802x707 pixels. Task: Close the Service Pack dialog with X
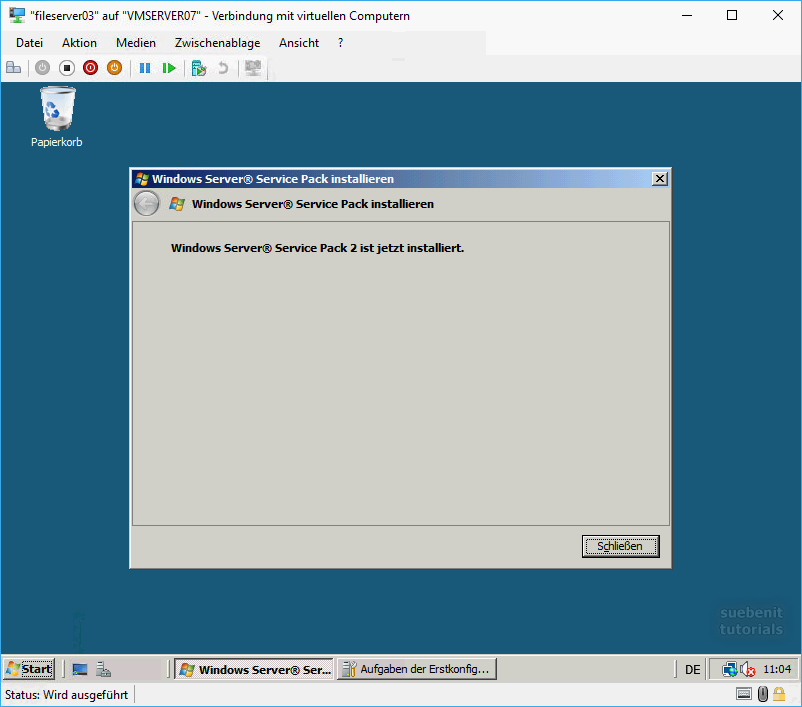[x=660, y=179]
